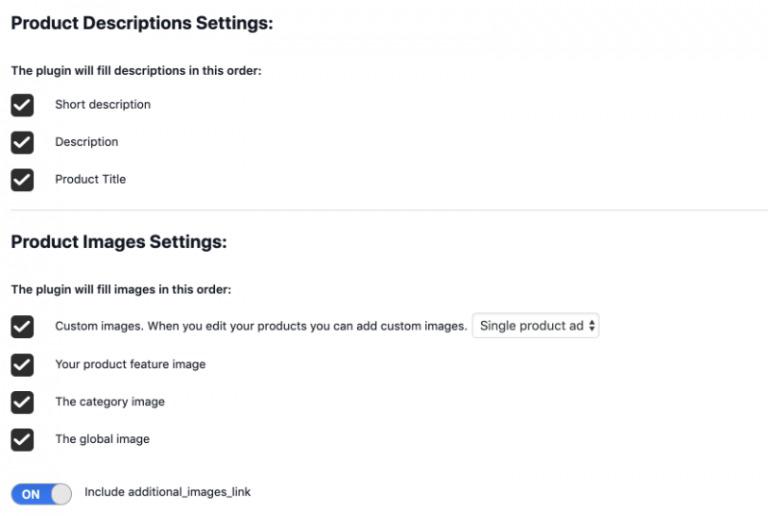The image size is (768, 516).
Task: Disable The global image checkbox
Action: [x=22, y=440]
